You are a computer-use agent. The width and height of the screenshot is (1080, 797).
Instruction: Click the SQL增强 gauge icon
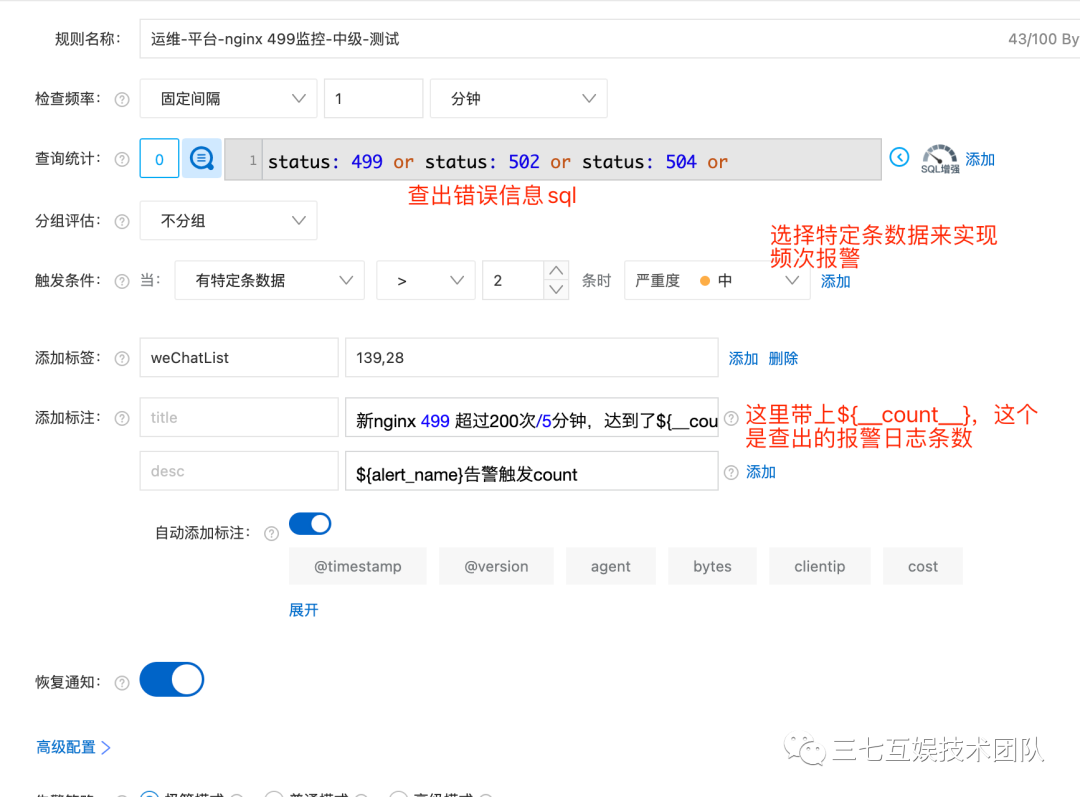939,159
